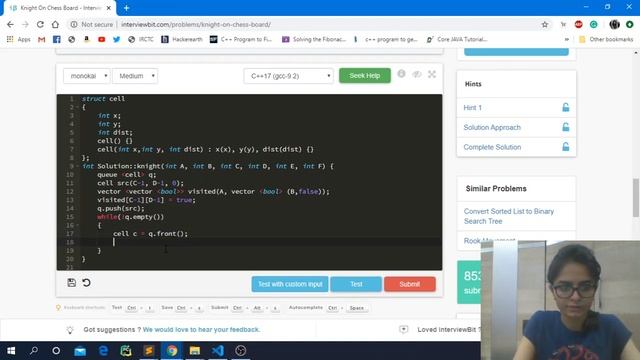This screenshot has width=640, height=360.
Task: Click the browser Back arrow
Action: 10,24
